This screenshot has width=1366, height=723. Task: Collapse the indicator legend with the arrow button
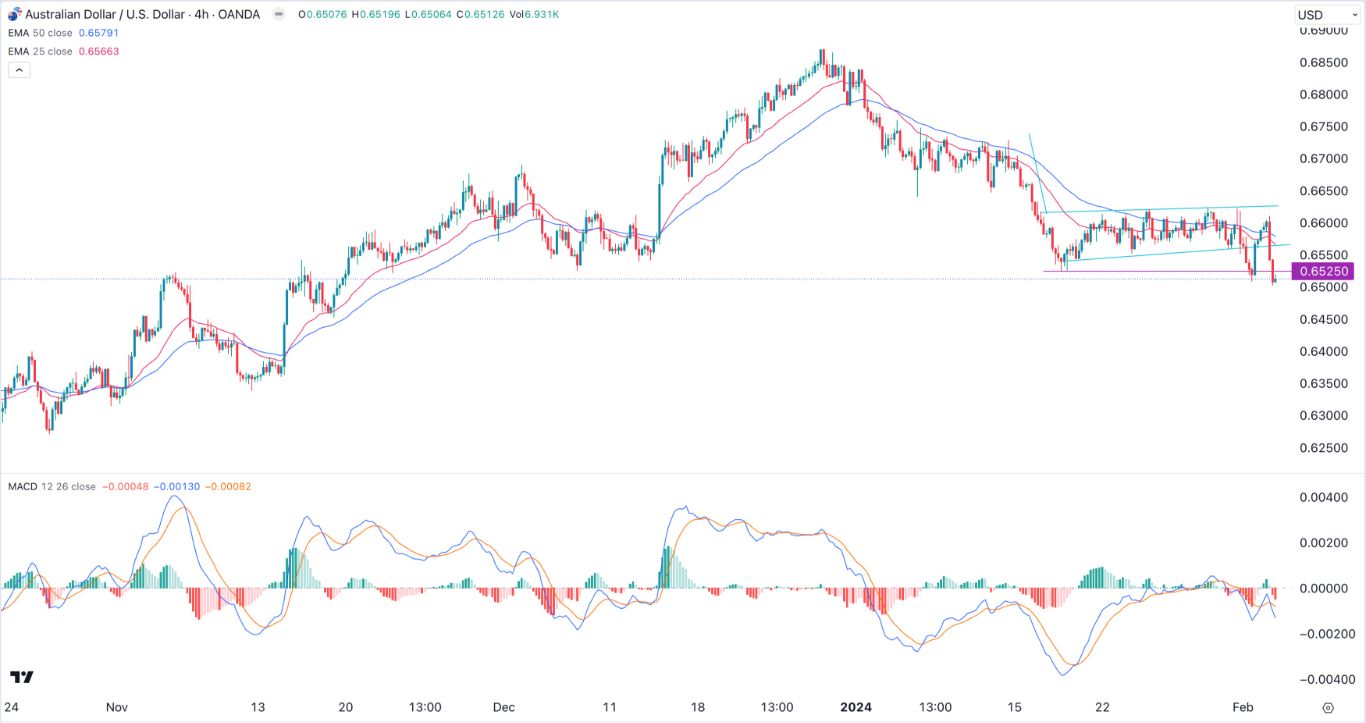(20, 70)
